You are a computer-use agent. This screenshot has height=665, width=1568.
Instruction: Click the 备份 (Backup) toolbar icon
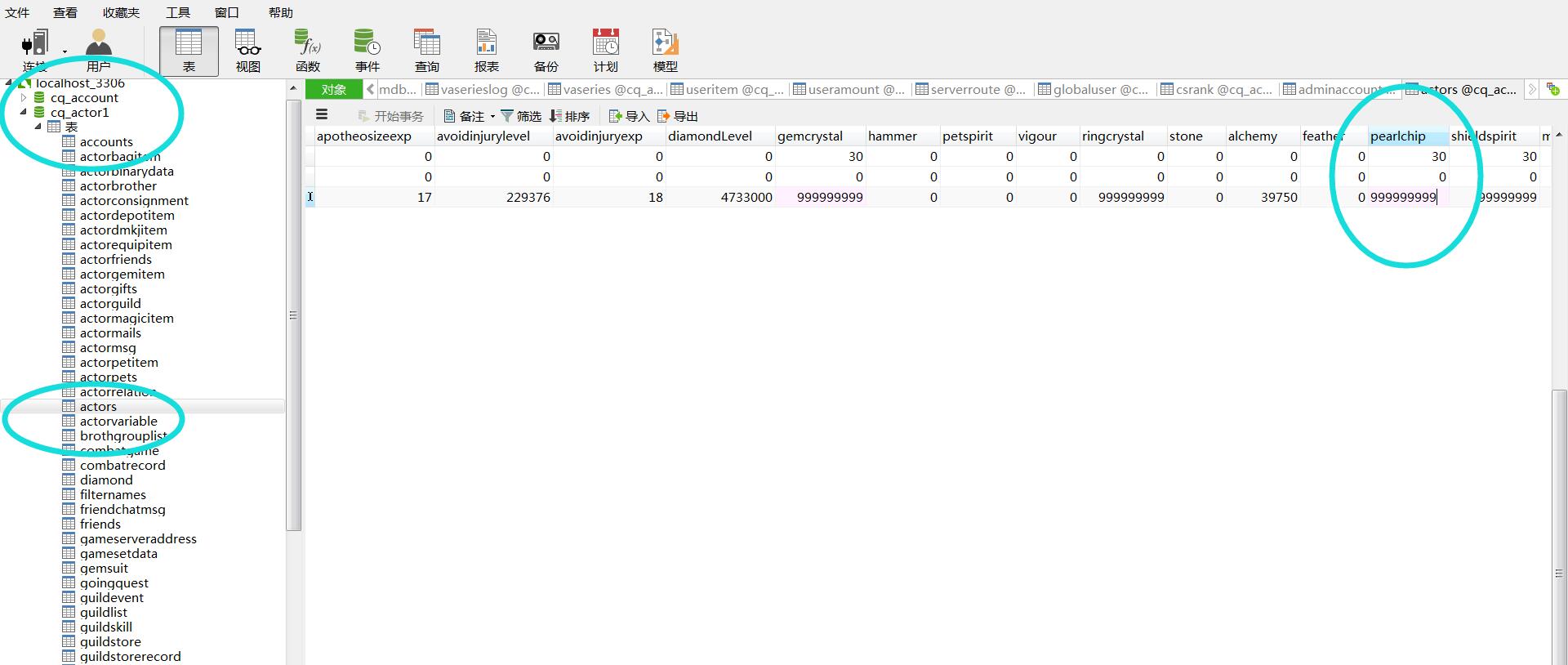[x=546, y=50]
